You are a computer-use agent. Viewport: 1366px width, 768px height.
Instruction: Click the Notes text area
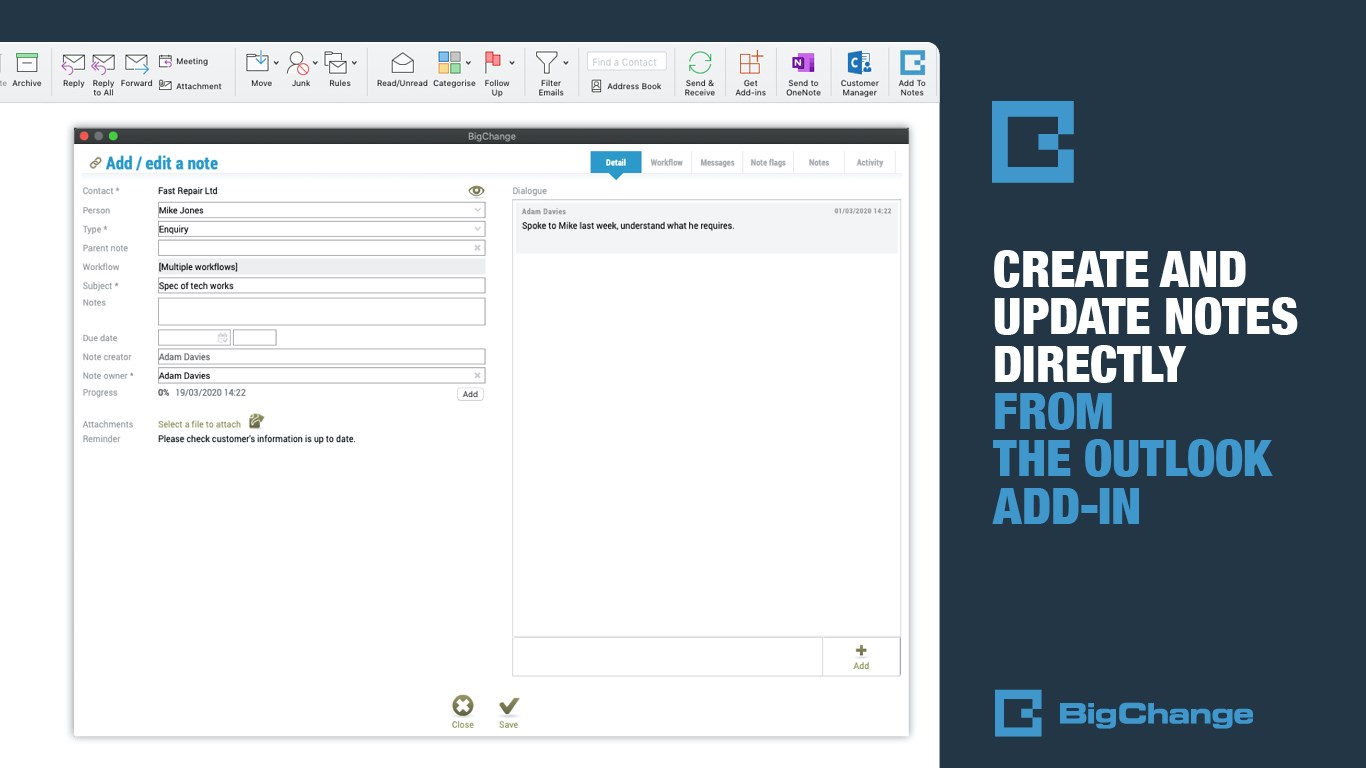coord(321,311)
